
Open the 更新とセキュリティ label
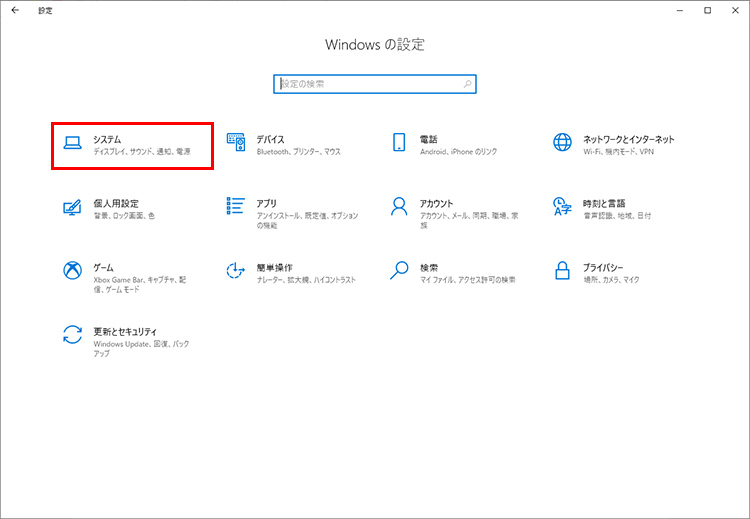pos(125,330)
